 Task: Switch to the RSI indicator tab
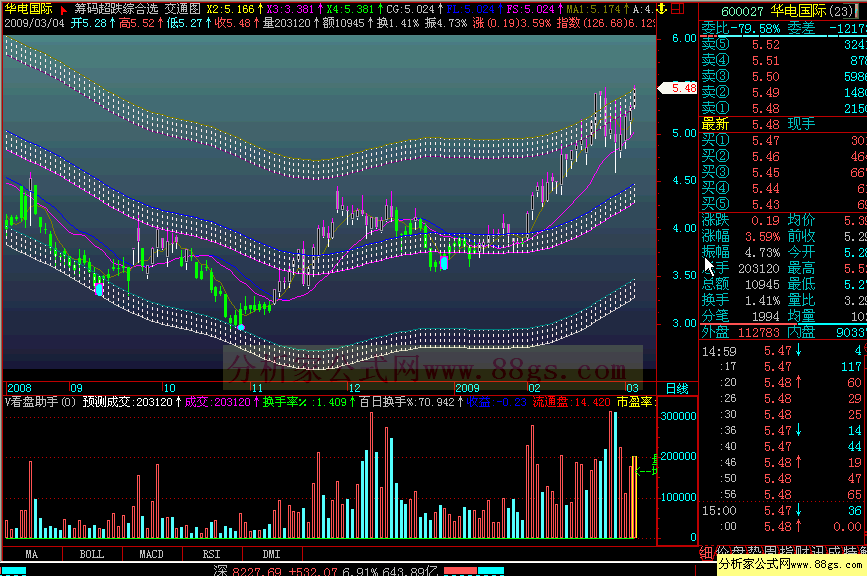(x=211, y=554)
